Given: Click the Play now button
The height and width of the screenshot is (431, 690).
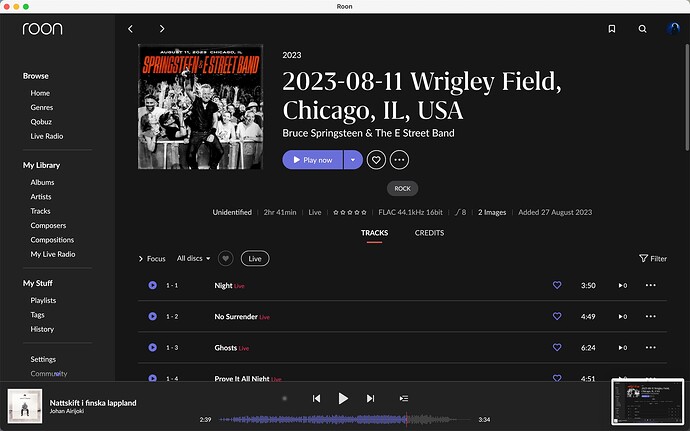Looking at the screenshot, I should [x=312, y=160].
